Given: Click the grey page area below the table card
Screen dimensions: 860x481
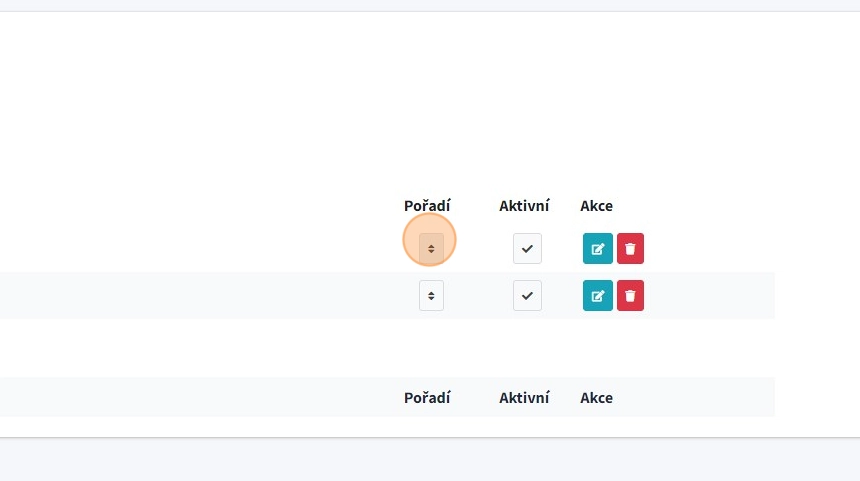Looking at the screenshot, I should click(x=430, y=460).
